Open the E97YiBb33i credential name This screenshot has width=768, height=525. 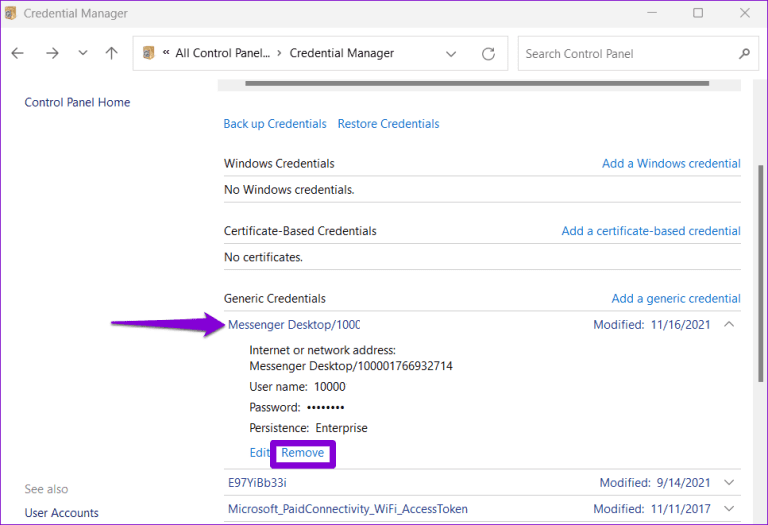pos(257,483)
